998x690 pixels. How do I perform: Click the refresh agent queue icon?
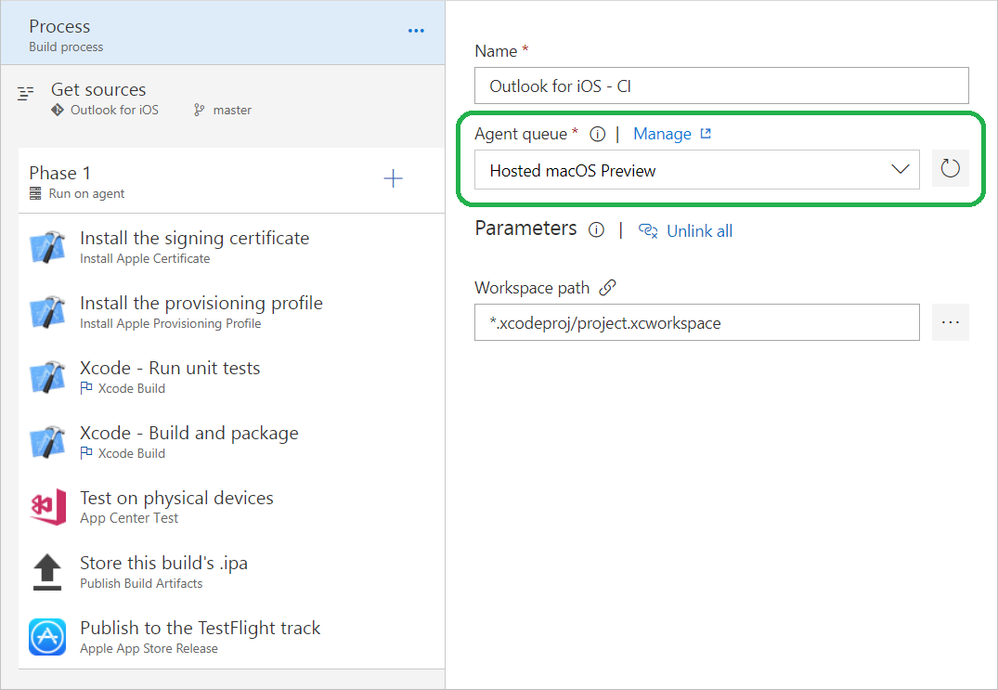tap(950, 169)
